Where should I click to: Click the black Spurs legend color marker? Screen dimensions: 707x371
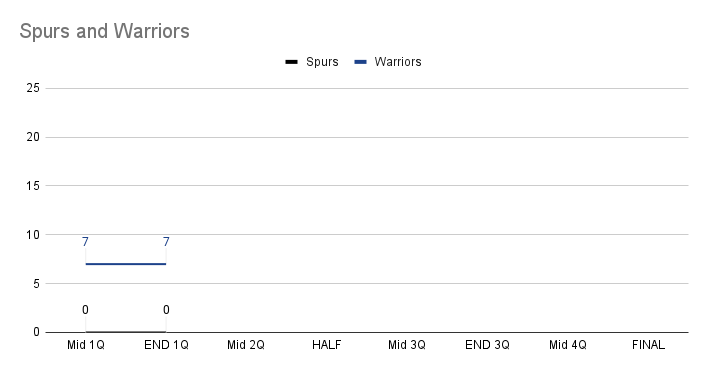tap(291, 62)
